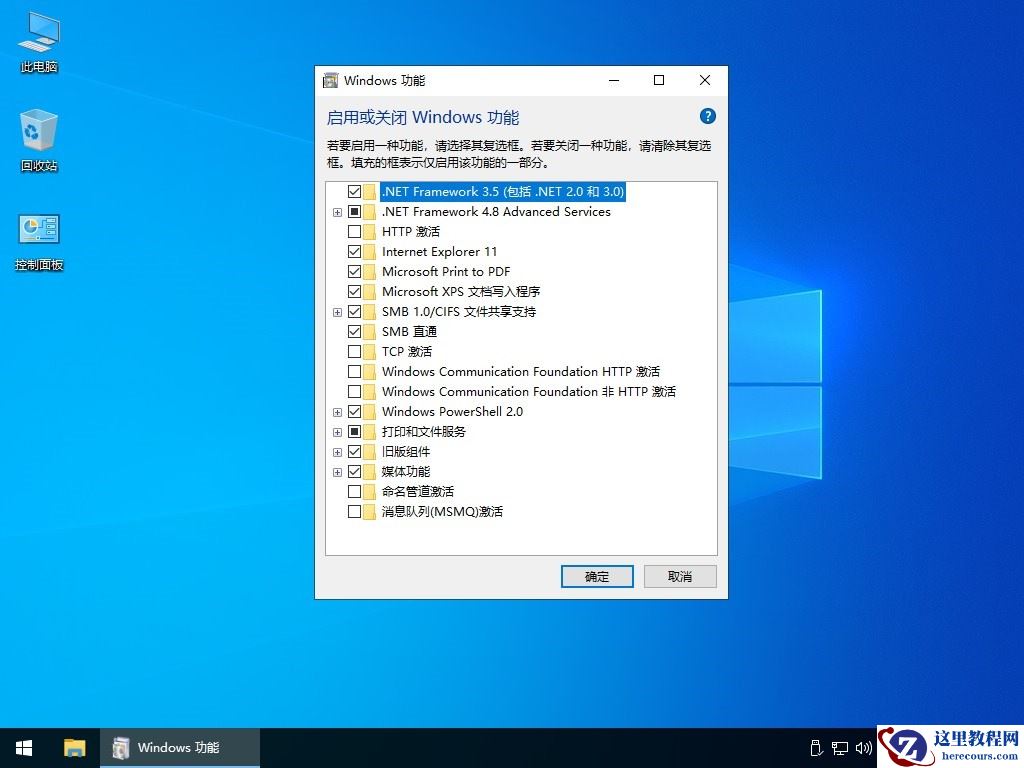
Task: Expand the 媒体功能 tree node
Action: click(x=337, y=471)
